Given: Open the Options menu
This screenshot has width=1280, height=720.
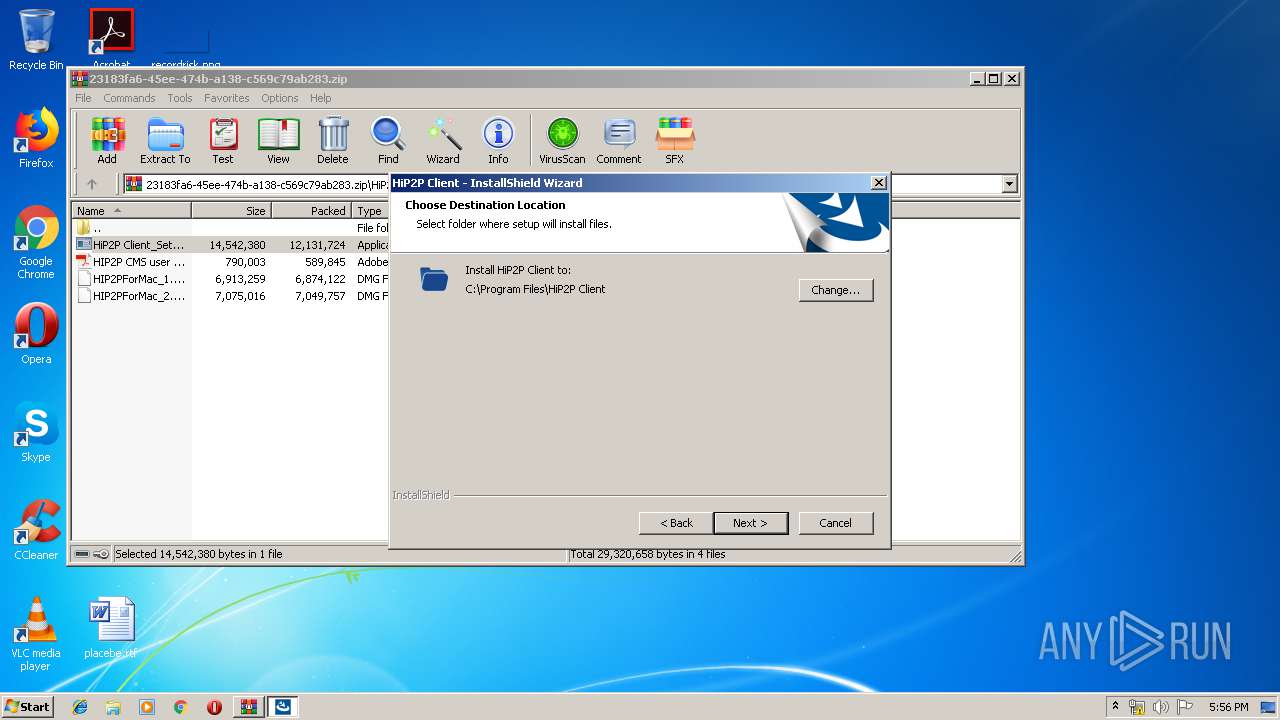Looking at the screenshot, I should pos(280,98).
